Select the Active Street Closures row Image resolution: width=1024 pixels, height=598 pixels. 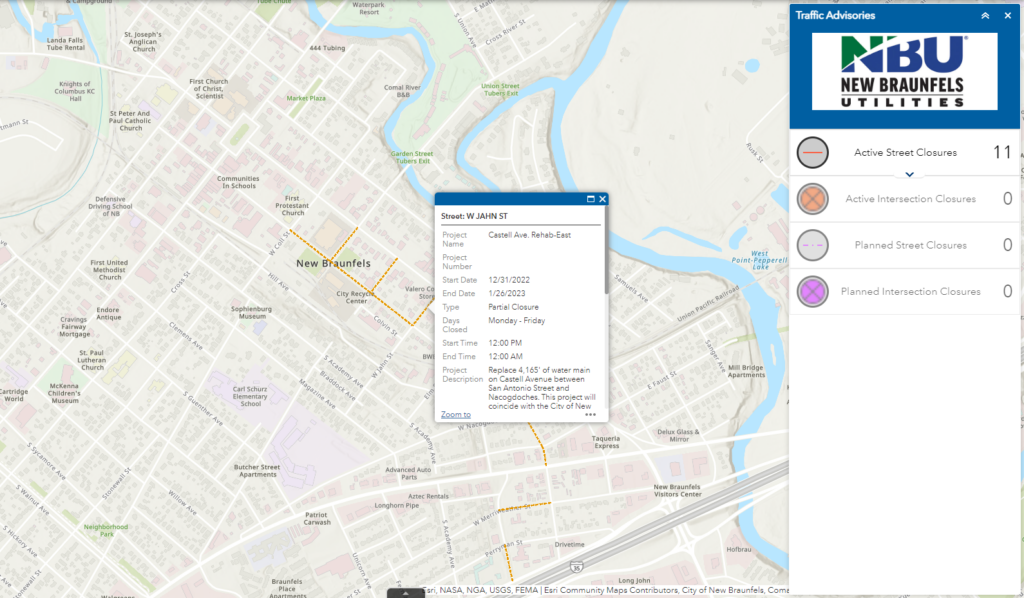point(904,153)
